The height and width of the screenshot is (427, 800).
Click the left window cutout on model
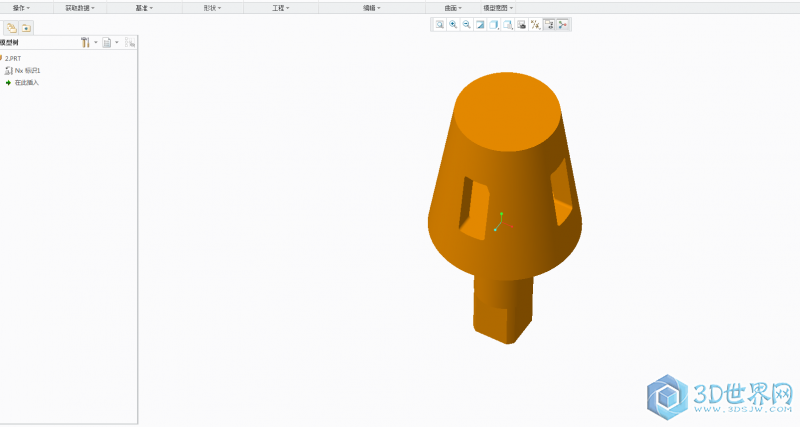[x=474, y=208]
